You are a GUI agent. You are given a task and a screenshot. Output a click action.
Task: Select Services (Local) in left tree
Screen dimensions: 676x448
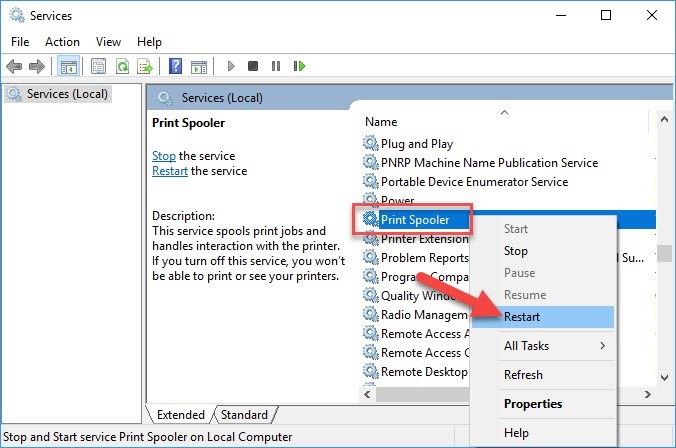58,94
